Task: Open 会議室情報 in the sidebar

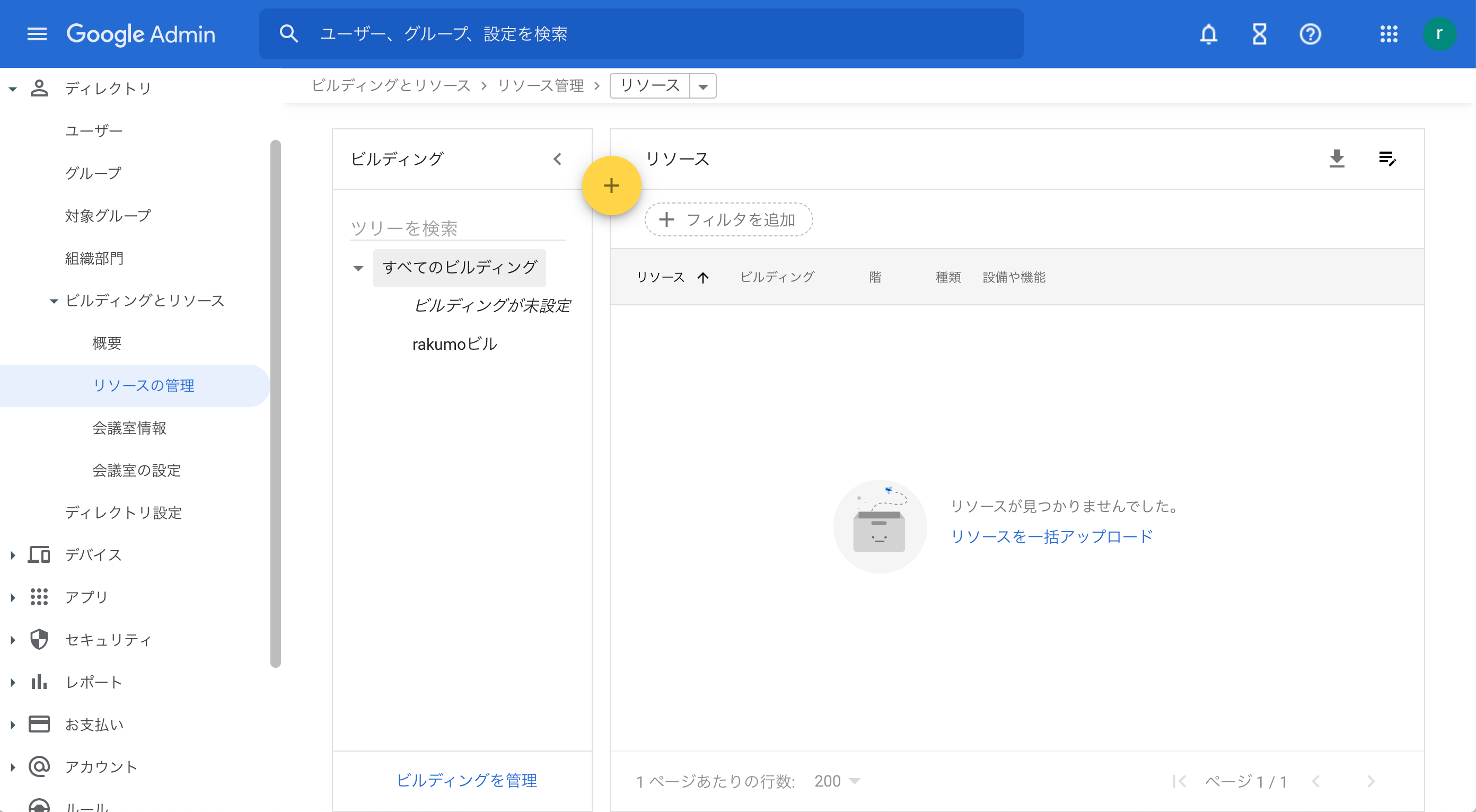Action: coord(129,427)
